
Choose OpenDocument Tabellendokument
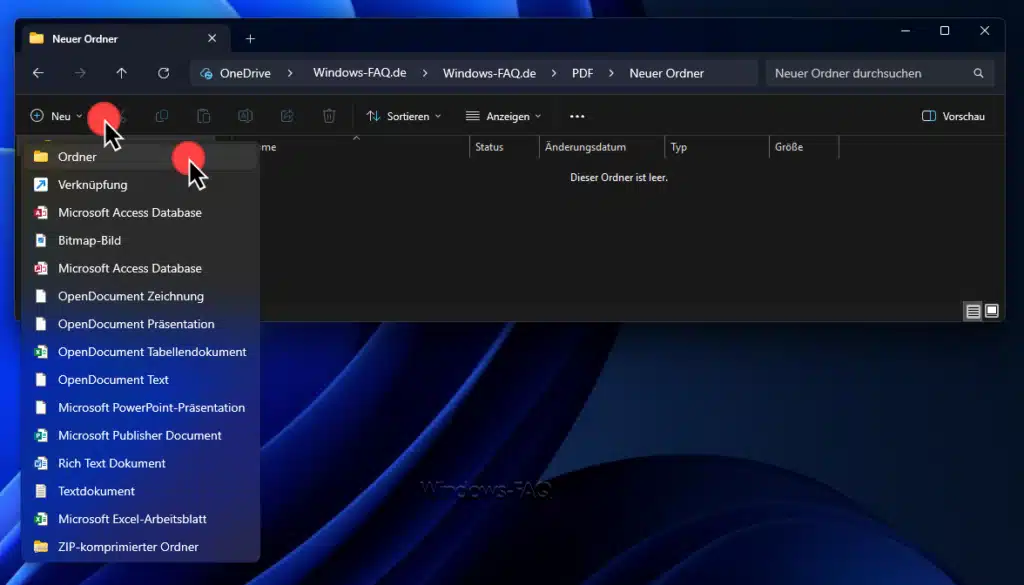(x=140, y=352)
